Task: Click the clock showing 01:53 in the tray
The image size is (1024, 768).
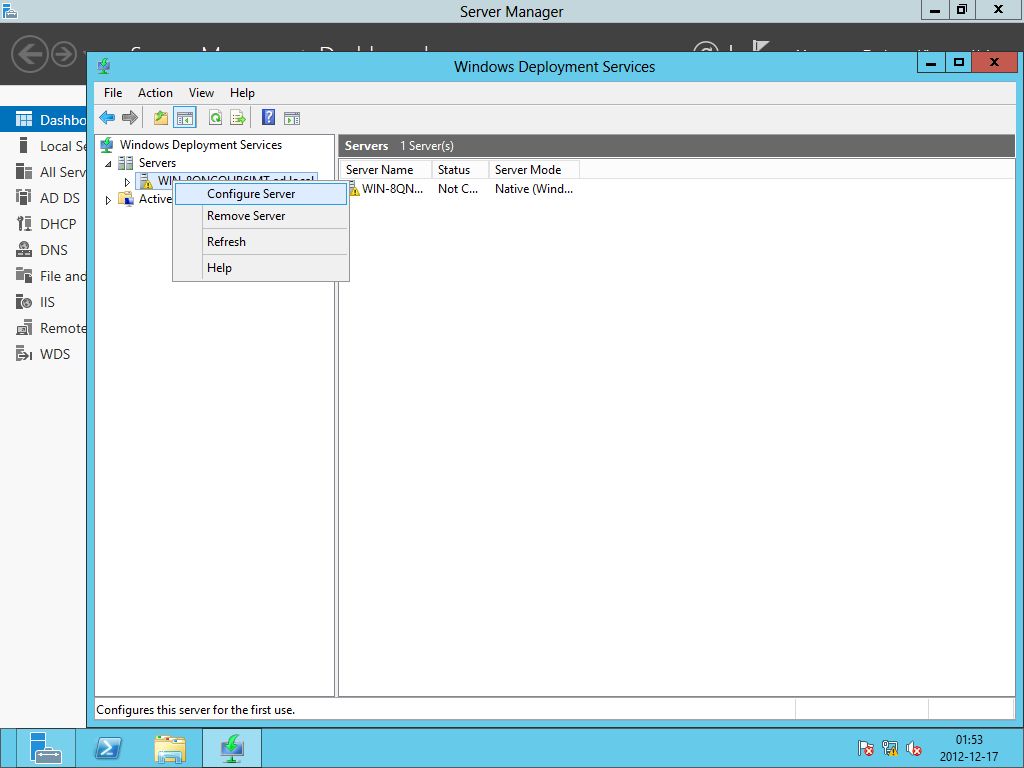Action: [x=969, y=740]
